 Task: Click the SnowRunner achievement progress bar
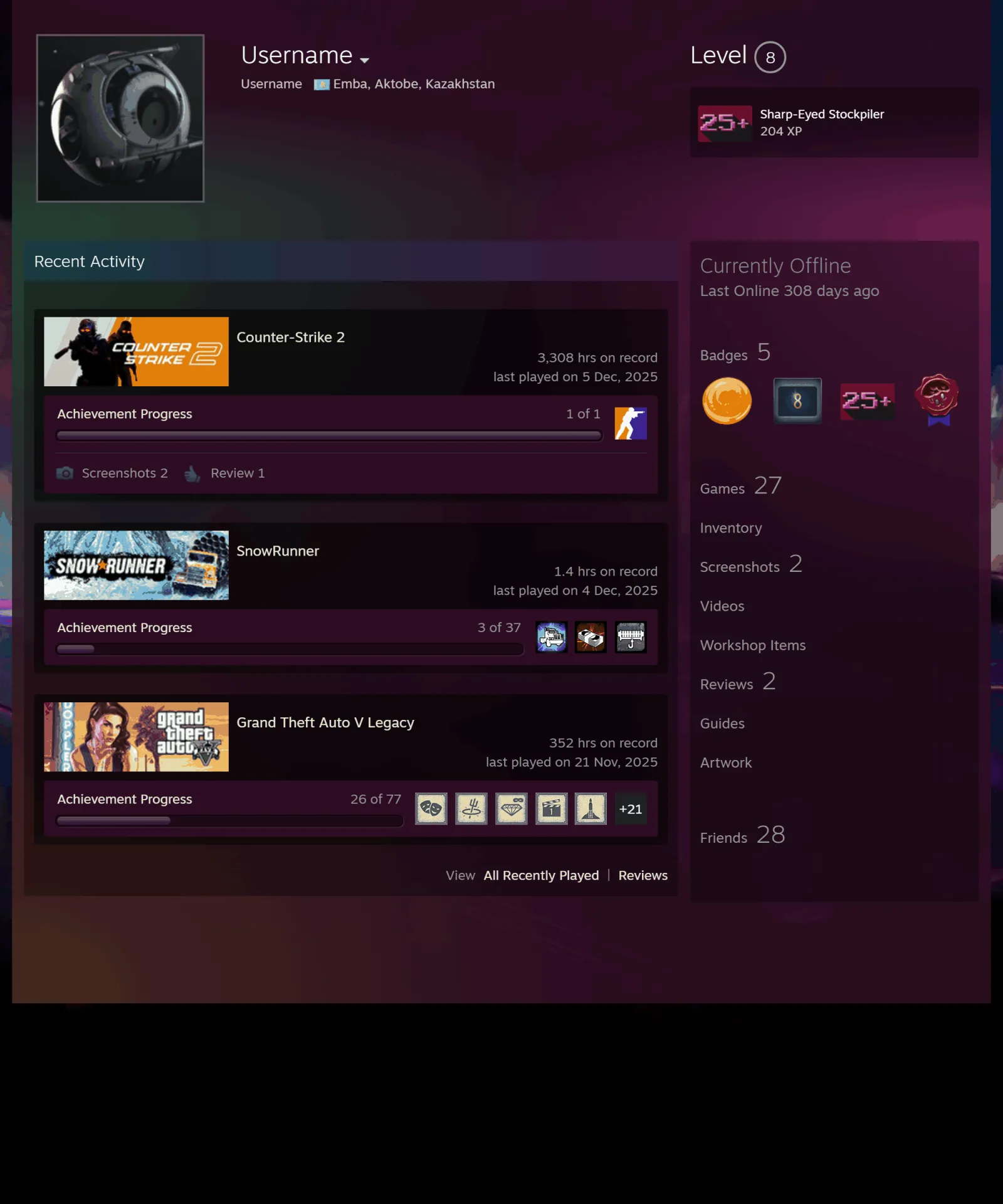[290, 649]
